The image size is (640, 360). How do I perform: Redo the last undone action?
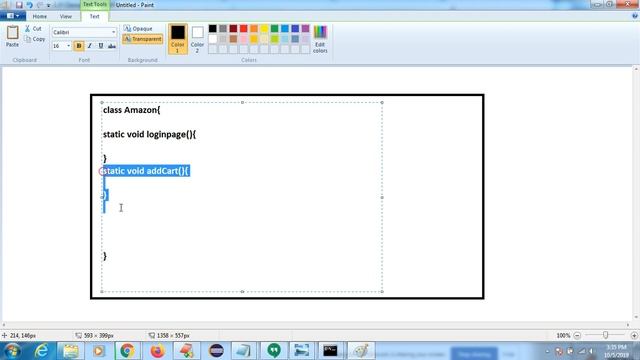[x=40, y=5]
